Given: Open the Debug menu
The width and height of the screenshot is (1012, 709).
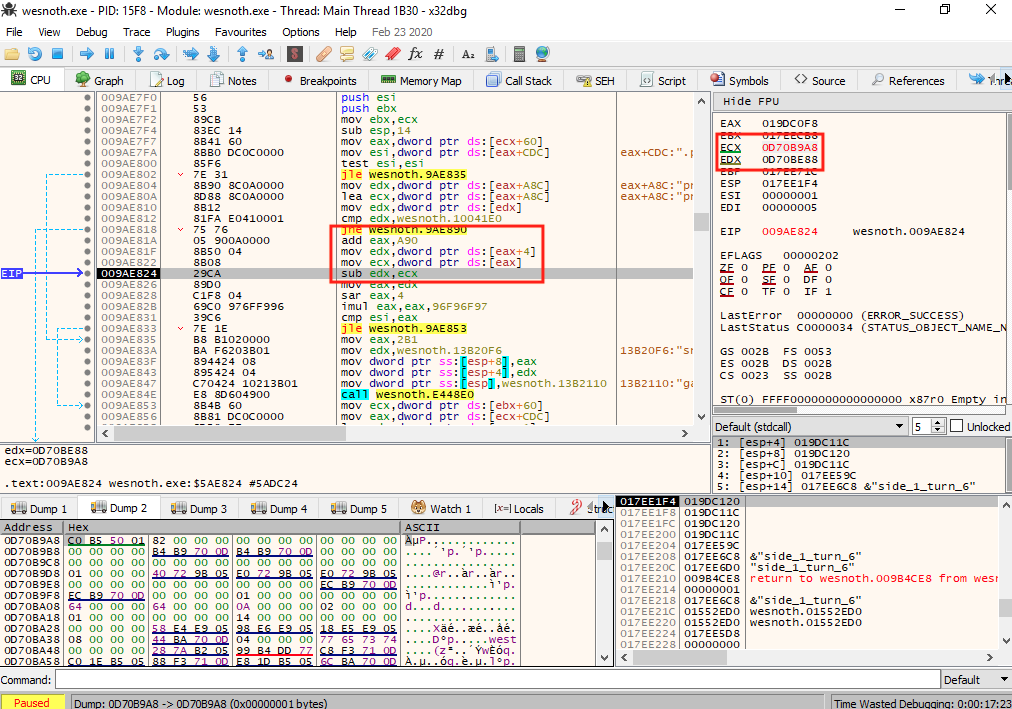Looking at the screenshot, I should point(92,32).
